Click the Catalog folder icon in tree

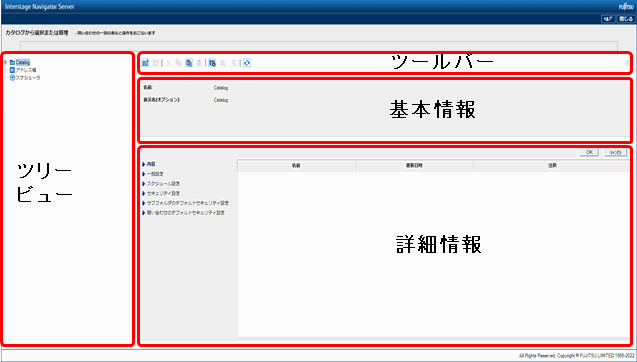click(12, 63)
